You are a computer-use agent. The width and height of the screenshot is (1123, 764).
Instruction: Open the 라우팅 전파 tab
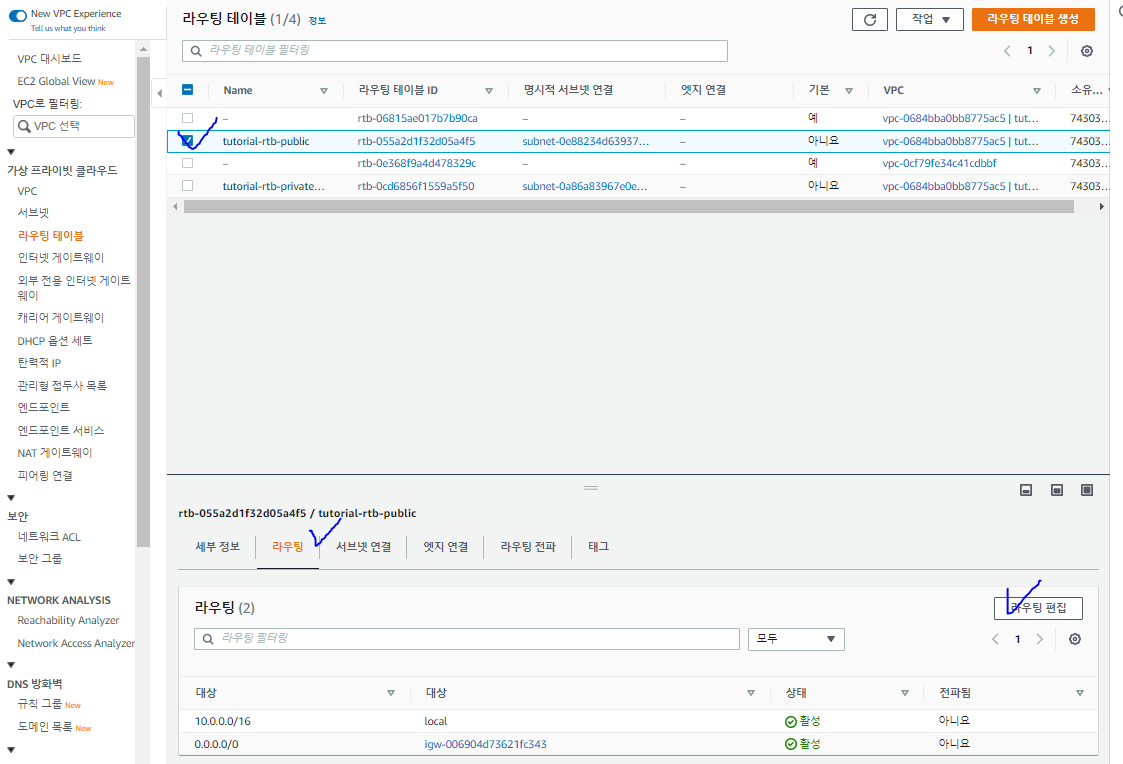tap(528, 546)
